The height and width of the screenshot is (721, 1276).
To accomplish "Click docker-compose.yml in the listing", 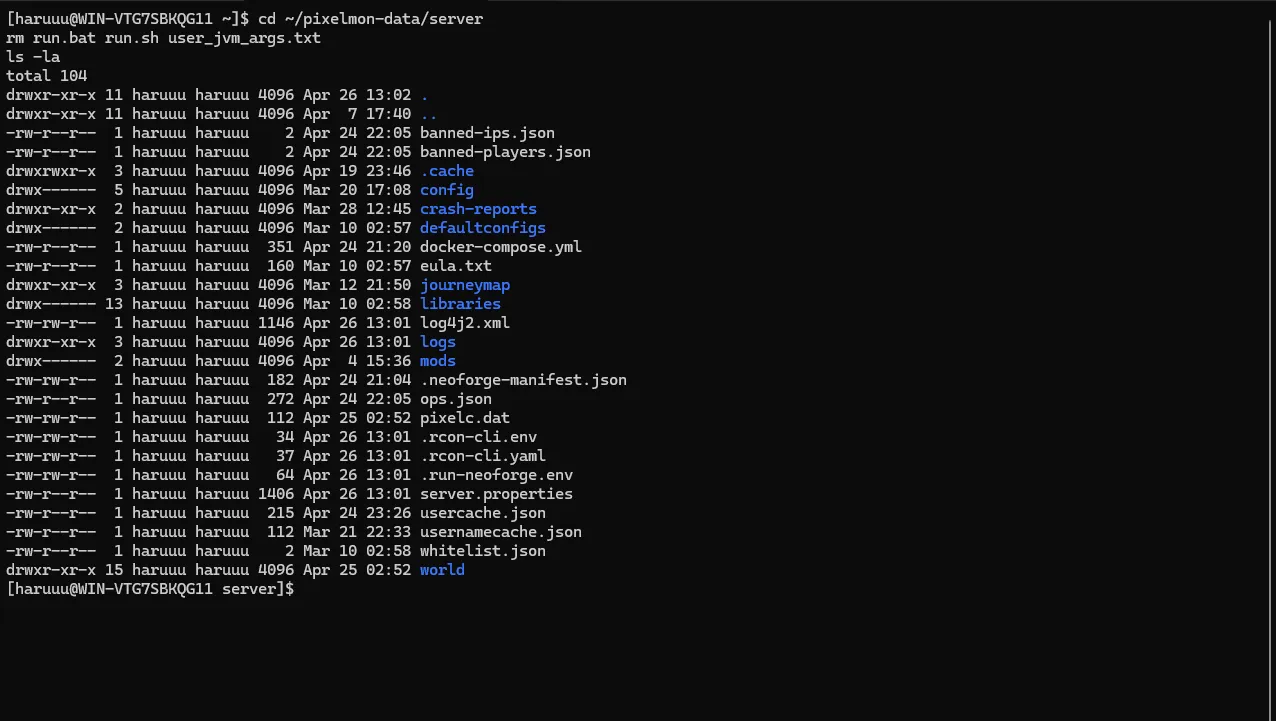I will click(x=501, y=247).
